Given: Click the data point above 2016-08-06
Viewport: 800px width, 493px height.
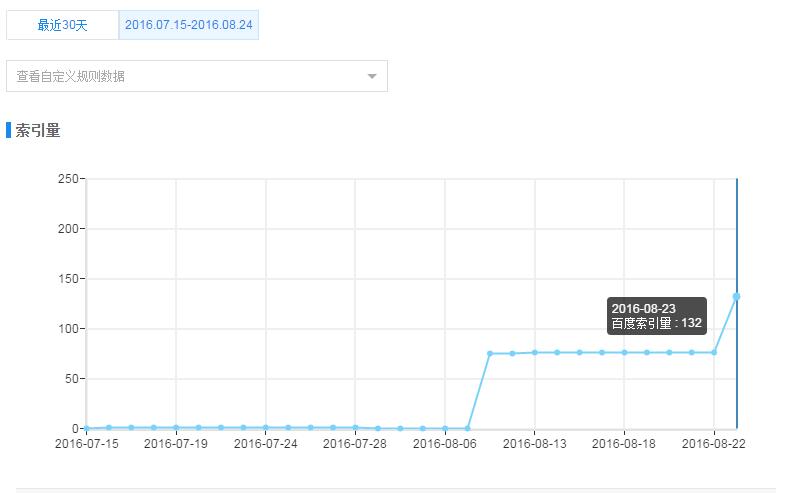Looking at the screenshot, I should [445, 428].
